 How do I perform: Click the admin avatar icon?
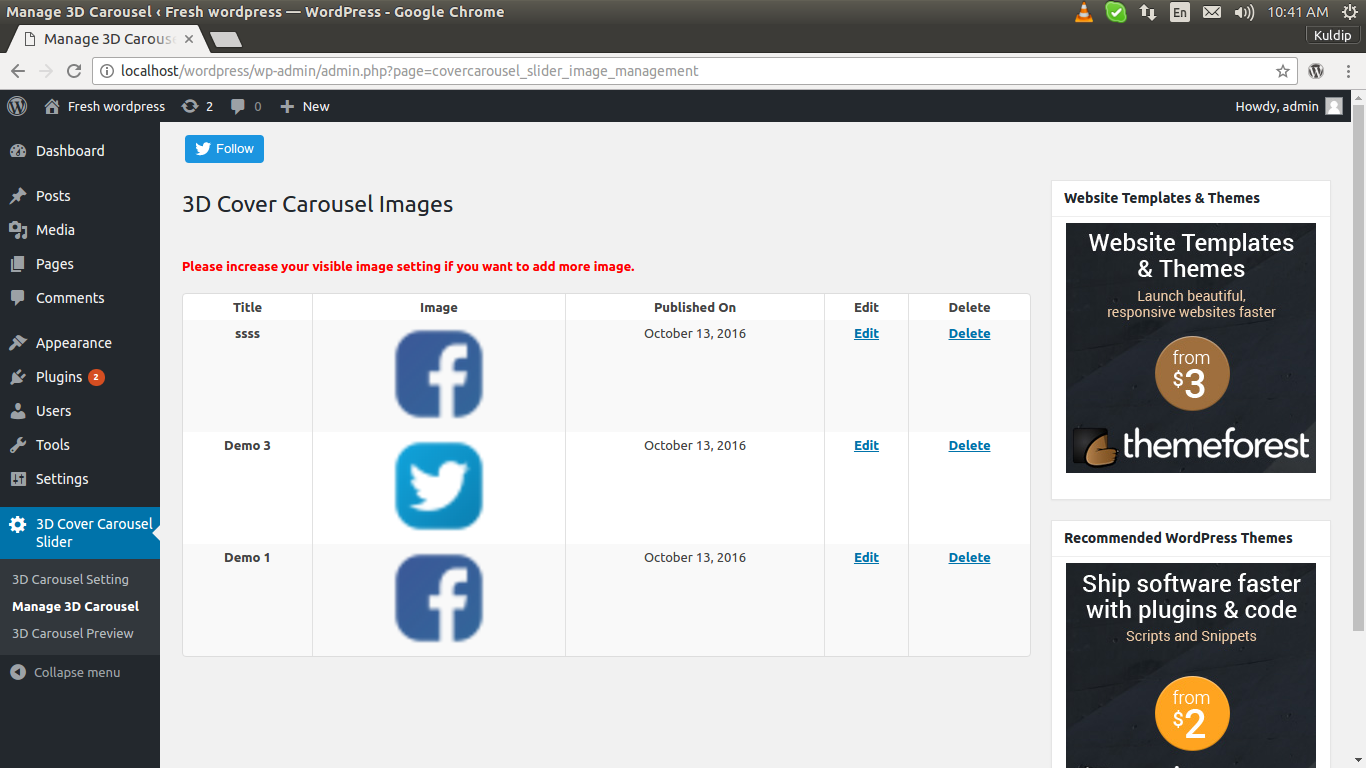1334,106
